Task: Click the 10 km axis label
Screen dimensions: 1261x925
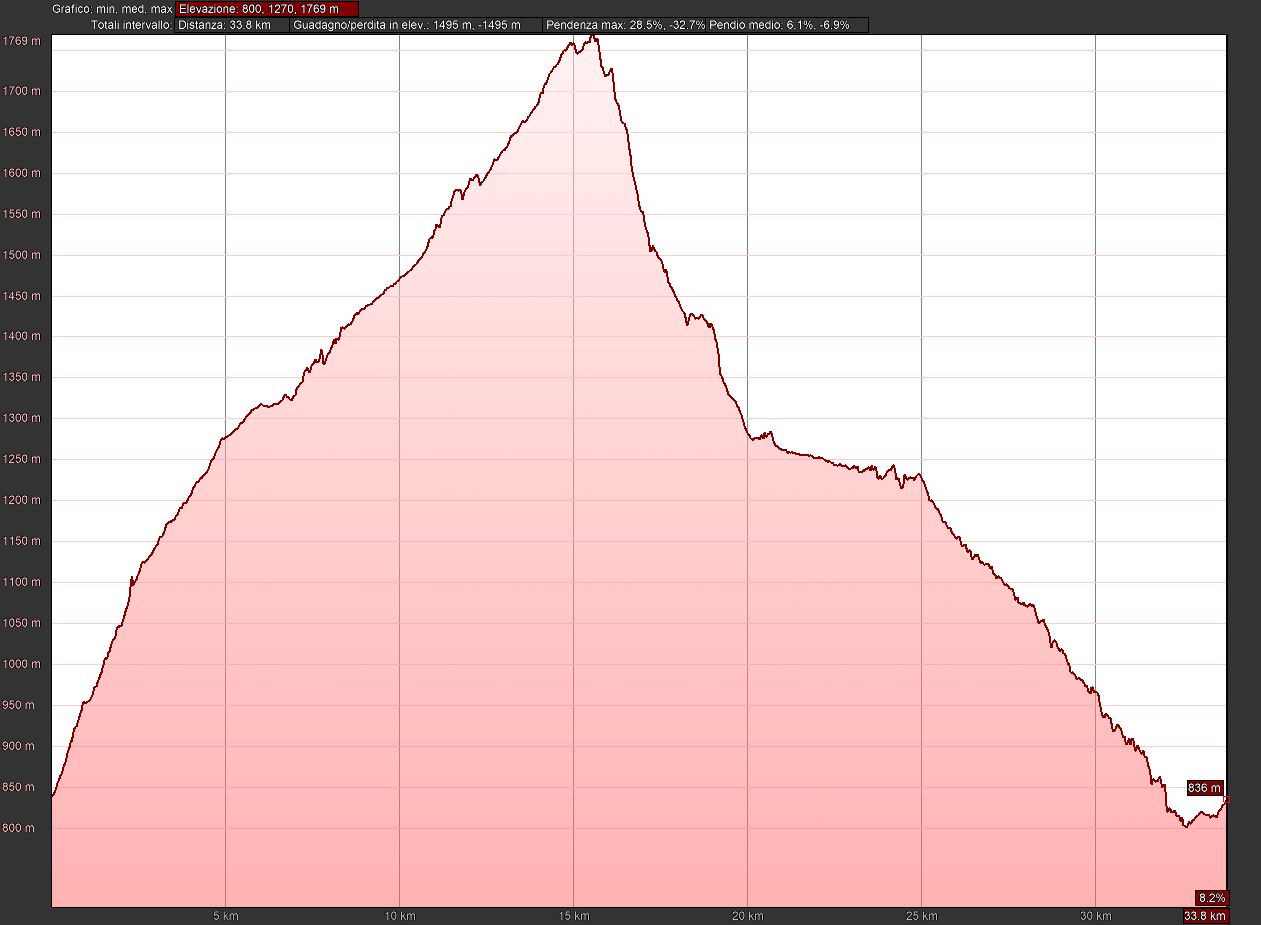Action: point(399,916)
